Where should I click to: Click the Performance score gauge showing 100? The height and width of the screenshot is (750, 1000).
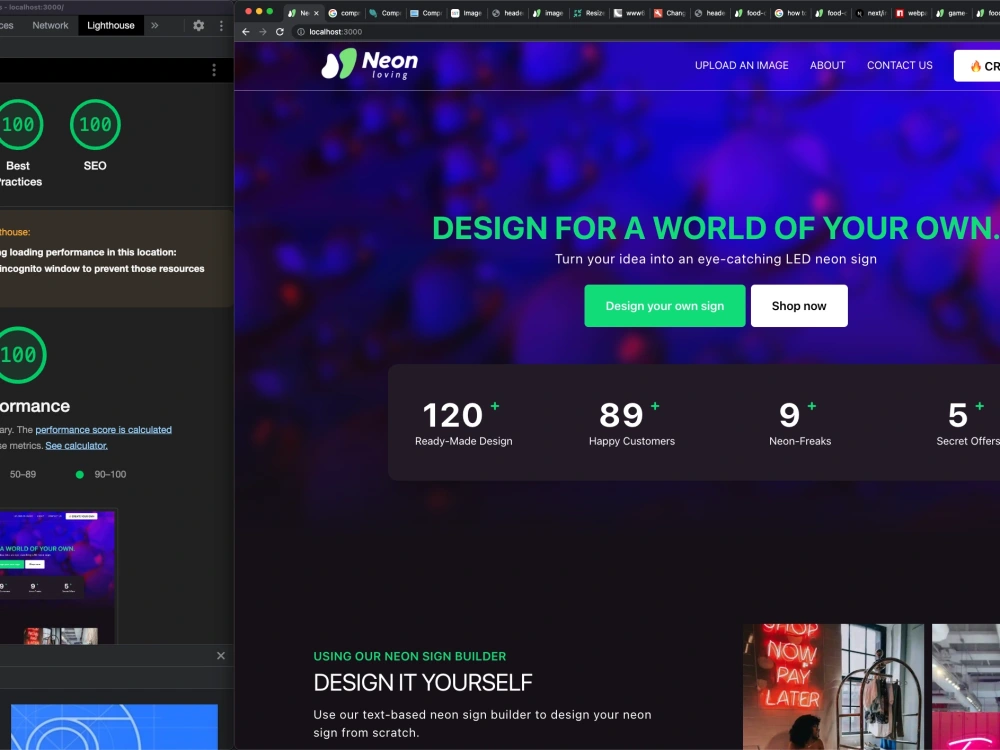21,355
